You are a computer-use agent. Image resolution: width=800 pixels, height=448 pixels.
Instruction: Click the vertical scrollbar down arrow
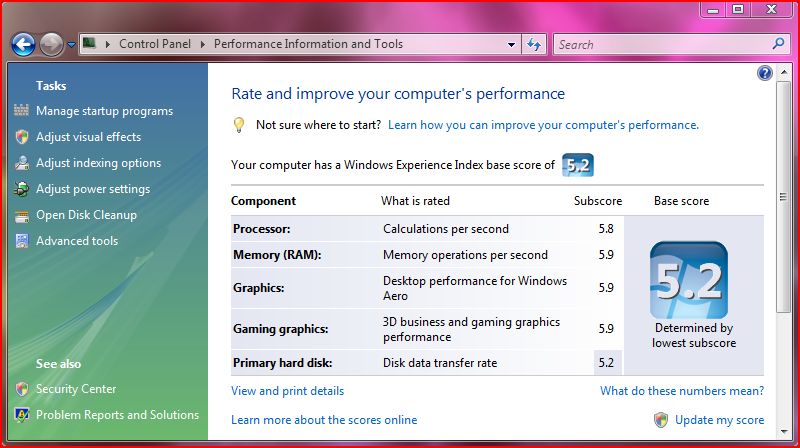(x=784, y=432)
